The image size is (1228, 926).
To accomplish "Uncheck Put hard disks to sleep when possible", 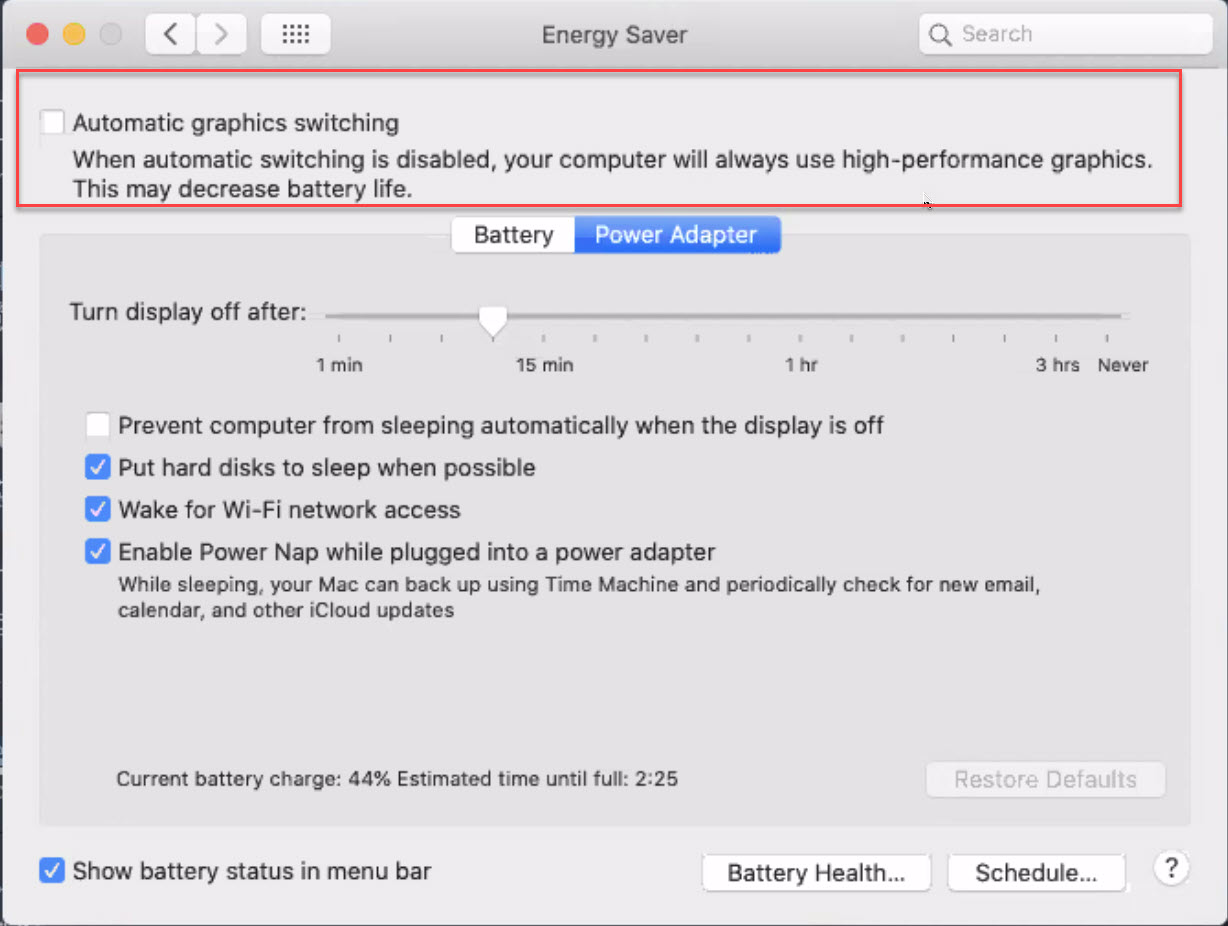I will pos(97,467).
